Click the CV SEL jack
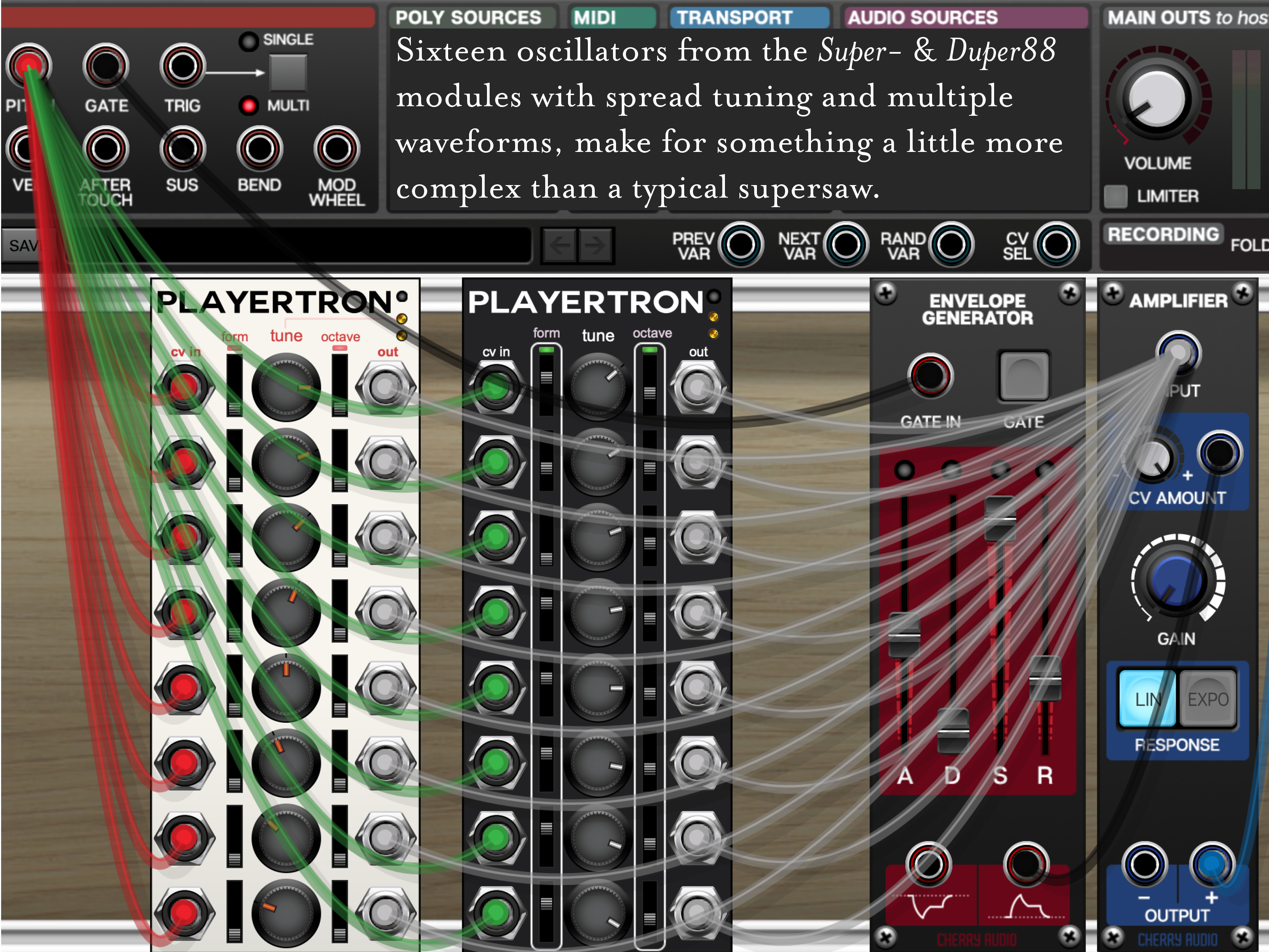The image size is (1269, 952). (1056, 245)
